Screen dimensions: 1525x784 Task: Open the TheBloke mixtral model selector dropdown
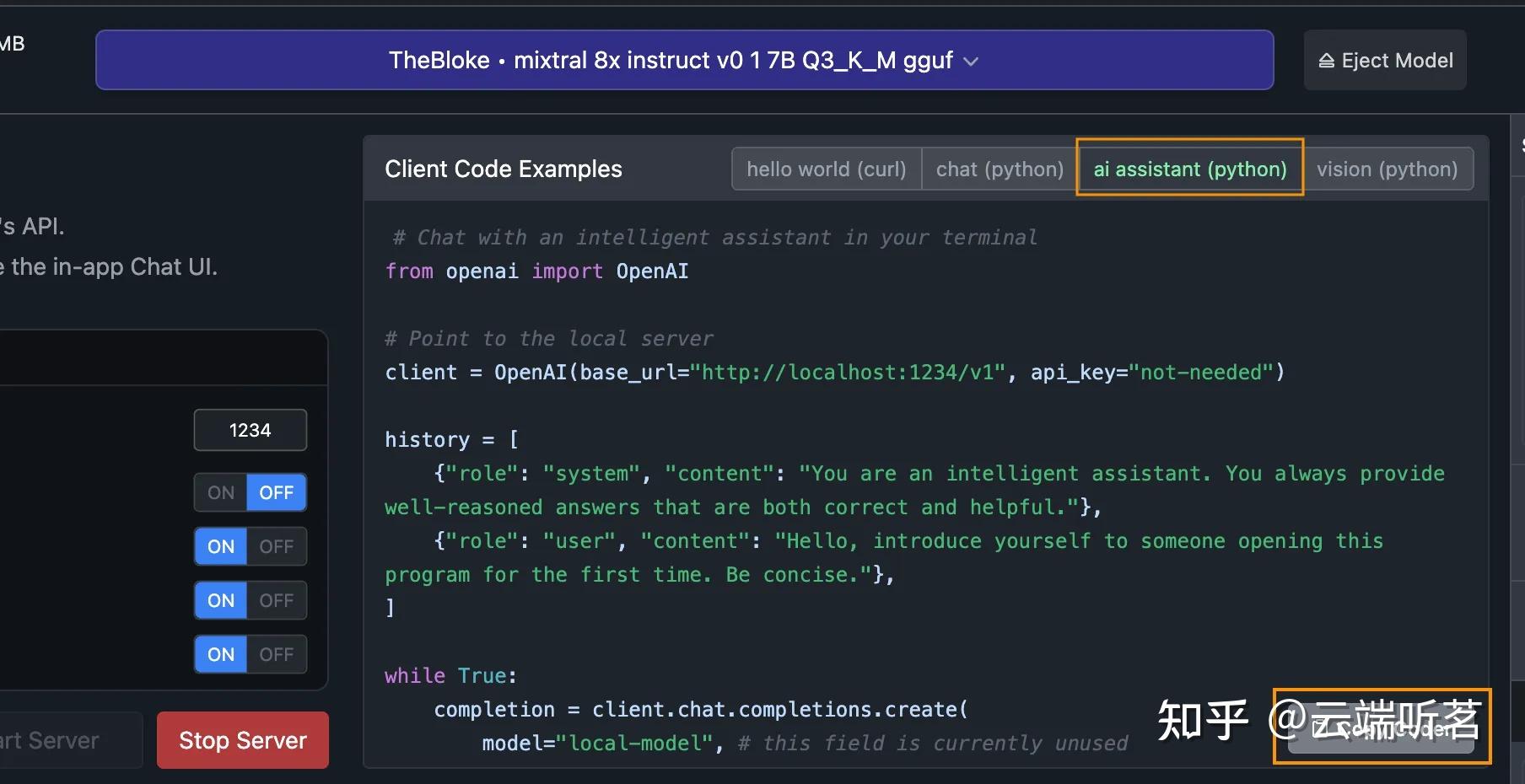click(684, 60)
